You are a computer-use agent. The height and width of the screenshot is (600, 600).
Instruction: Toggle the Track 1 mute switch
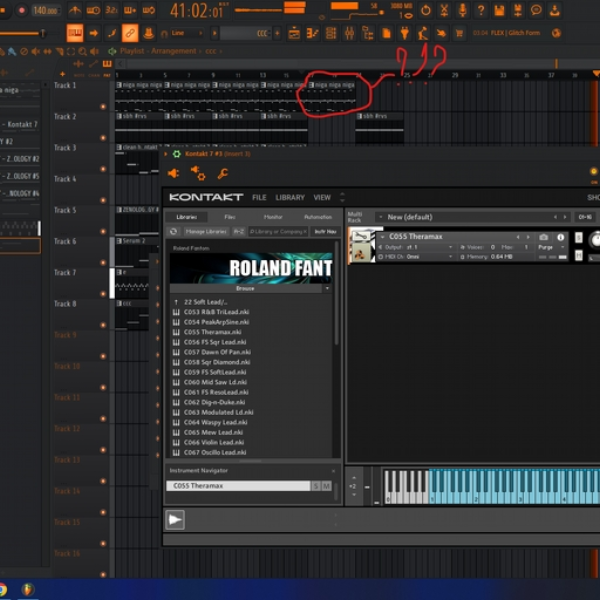103,107
